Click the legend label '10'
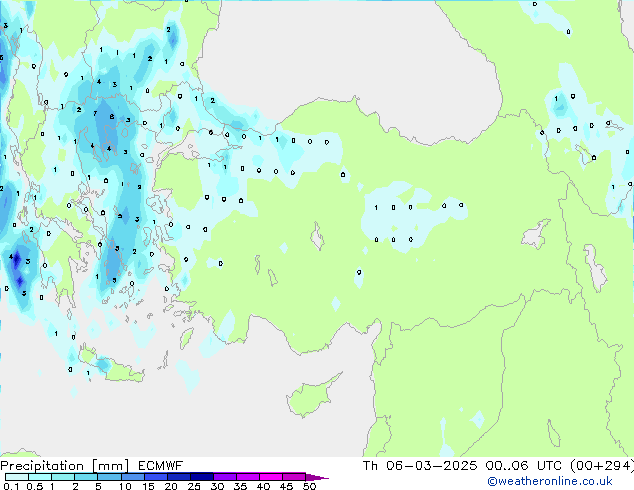Image resolution: width=634 pixels, height=490 pixels. coord(125,486)
